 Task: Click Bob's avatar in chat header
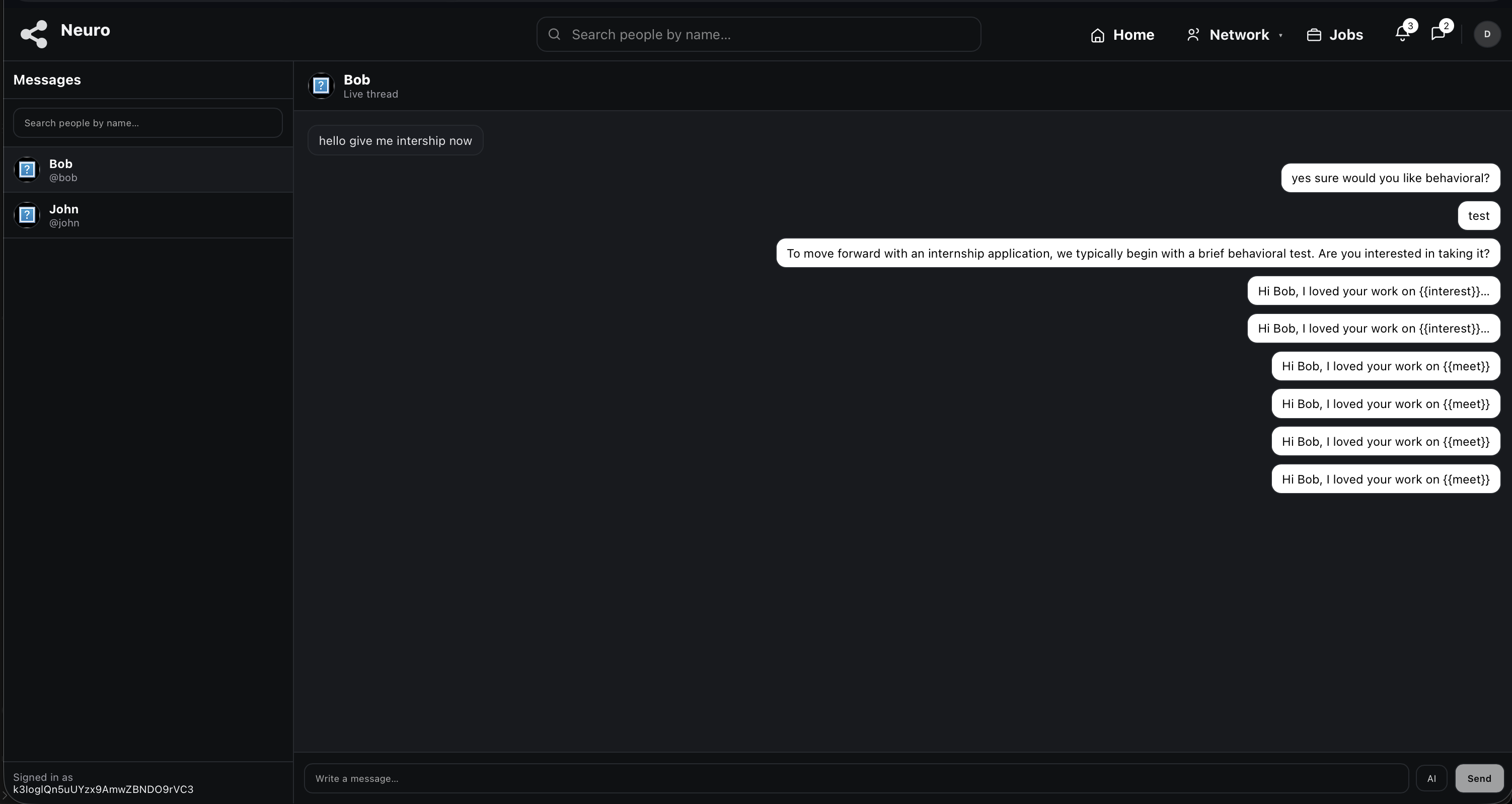coord(321,86)
